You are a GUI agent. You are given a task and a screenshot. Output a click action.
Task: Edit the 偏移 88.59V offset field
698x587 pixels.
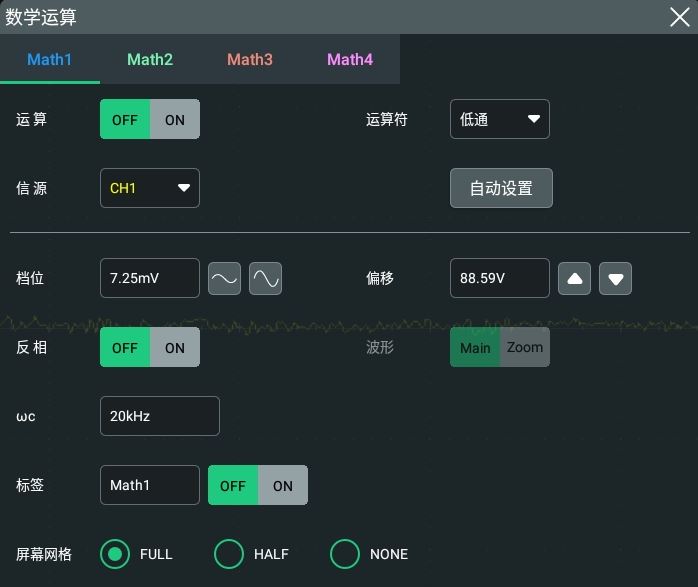tap(499, 278)
